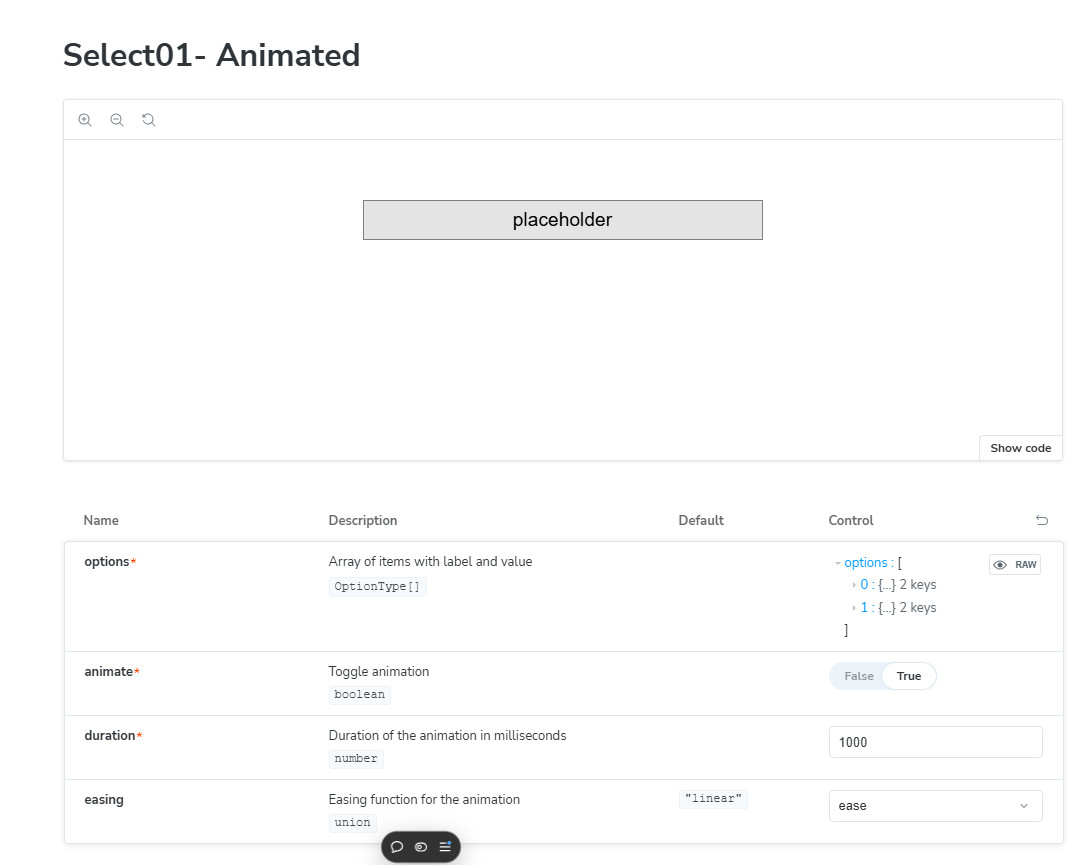
Task: Reset all controls with the undo arrow
Action: pyautogui.click(x=1042, y=520)
